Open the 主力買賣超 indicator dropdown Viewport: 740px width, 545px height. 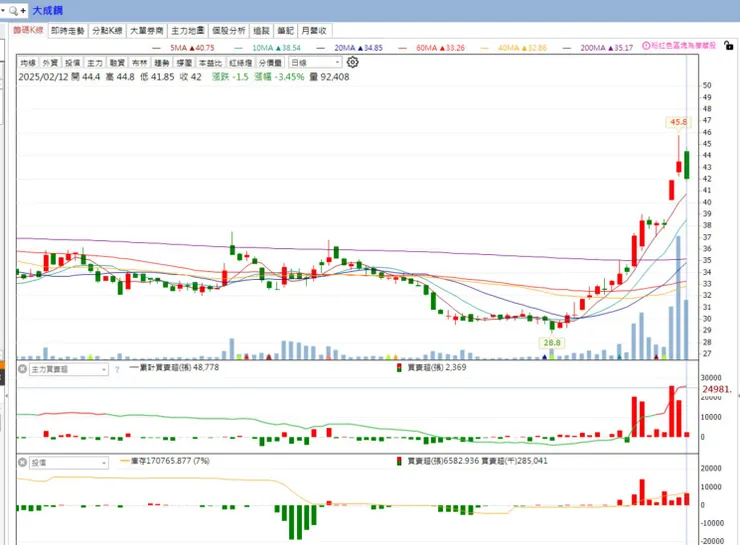69,369
